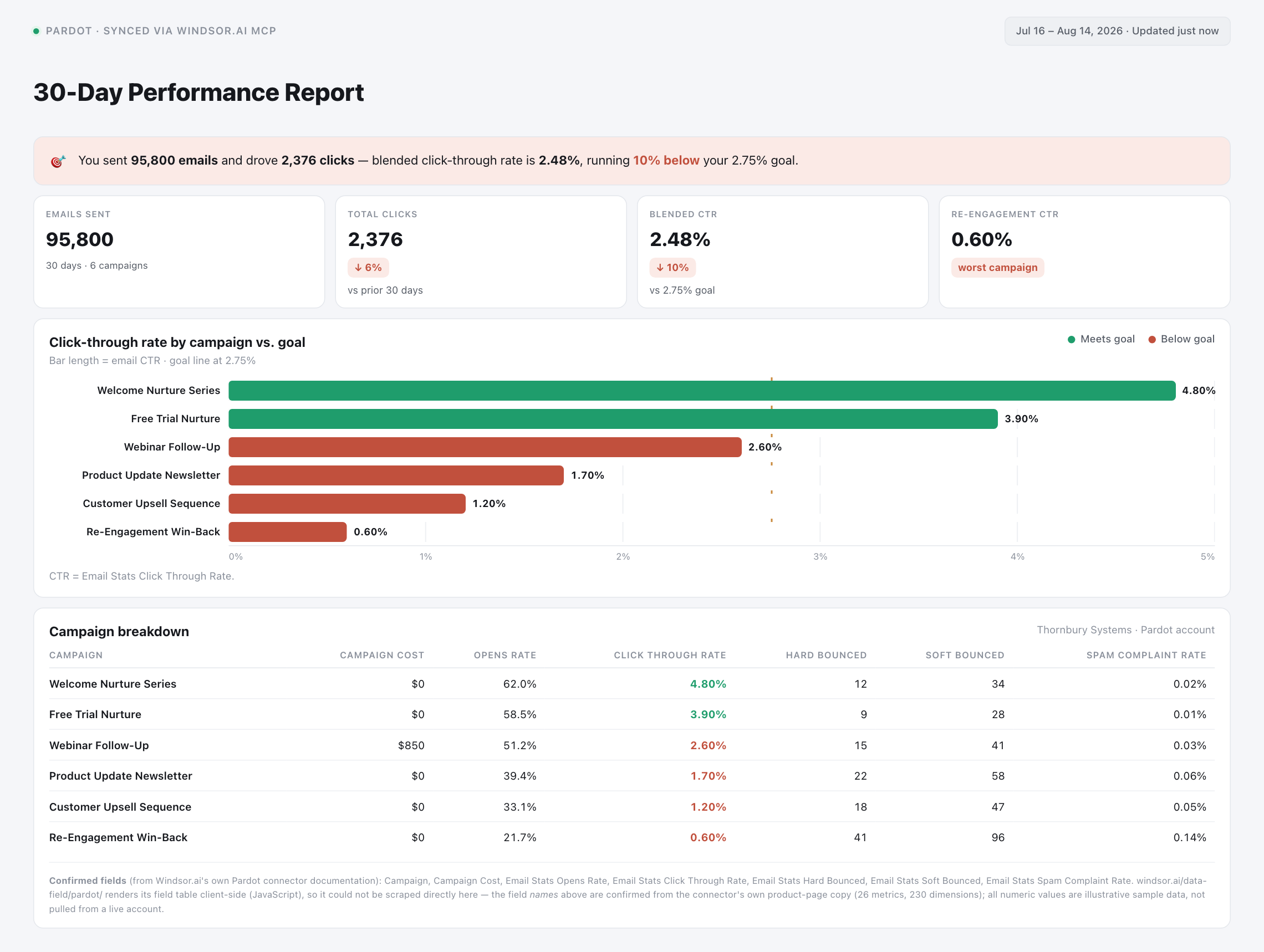Screen dimensions: 1264x952
Task: Select the Emails Sent 95,800 card
Action: tap(179, 252)
